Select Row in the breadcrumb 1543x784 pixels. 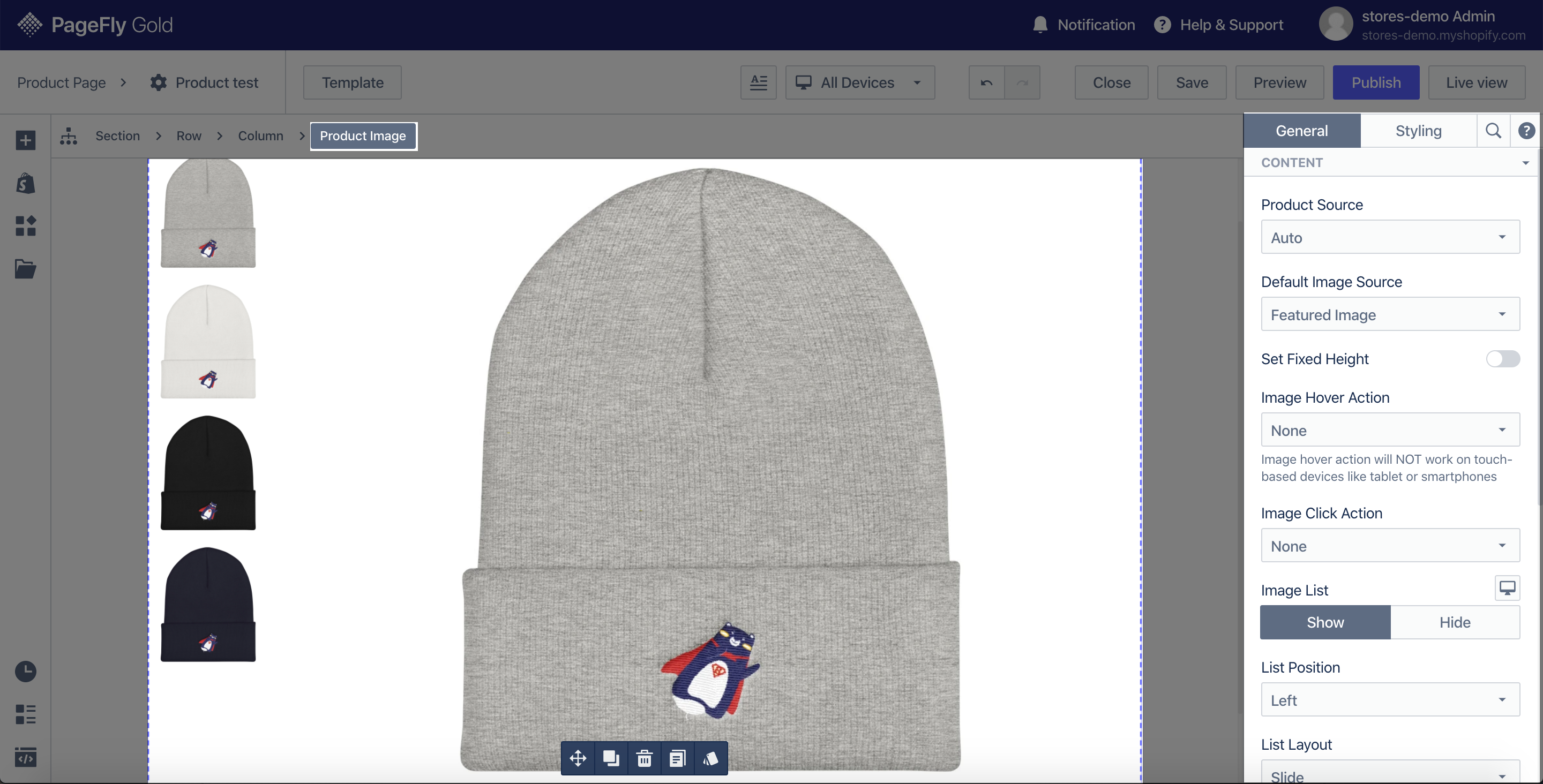(189, 136)
